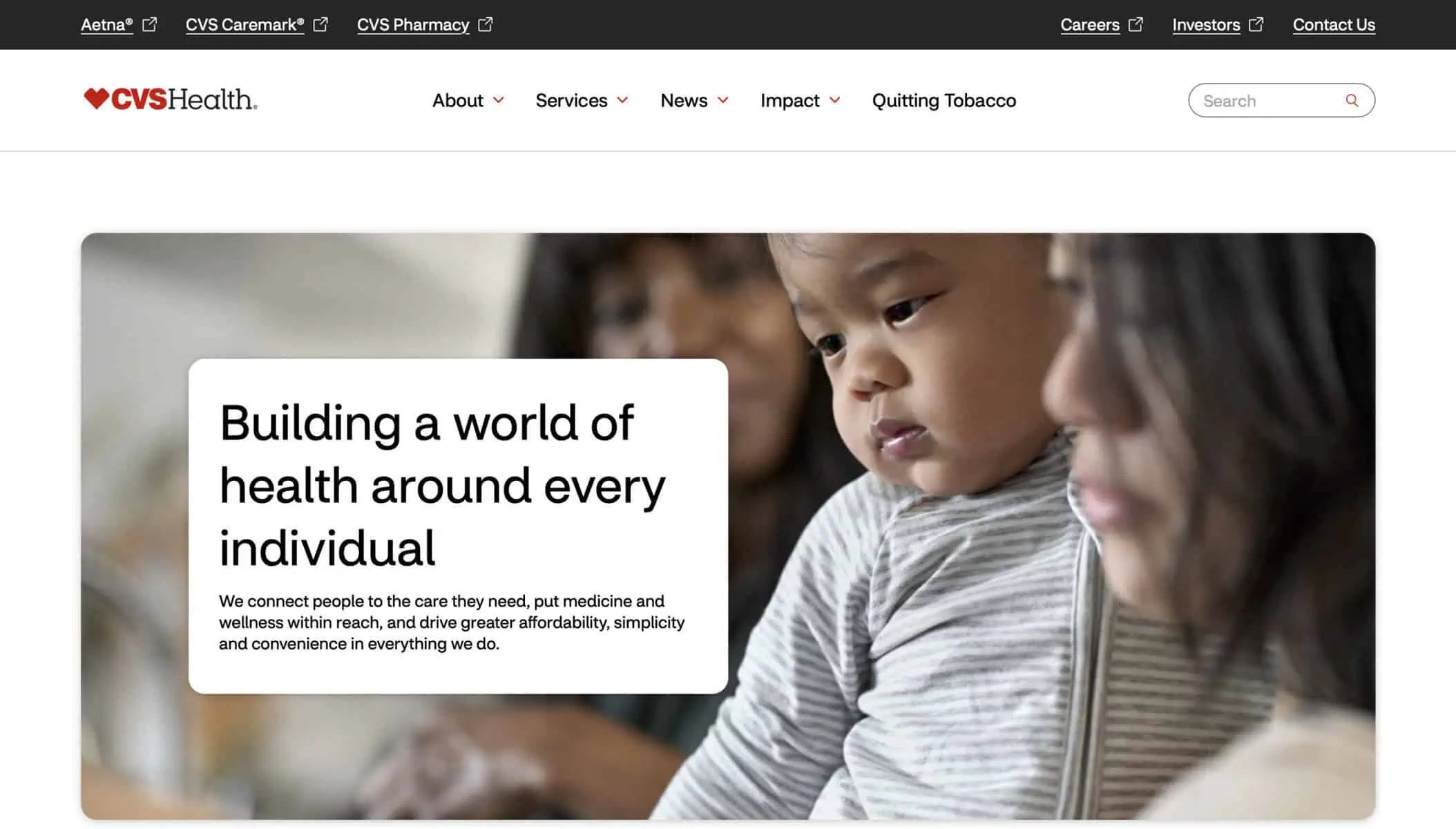Click the CVS Health heart logo
The width and height of the screenshot is (1456, 829).
click(x=170, y=99)
